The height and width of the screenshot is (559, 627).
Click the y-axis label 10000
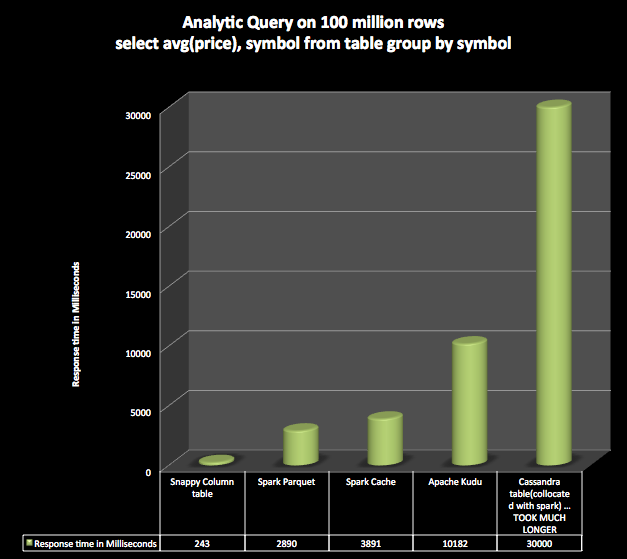pos(138,353)
